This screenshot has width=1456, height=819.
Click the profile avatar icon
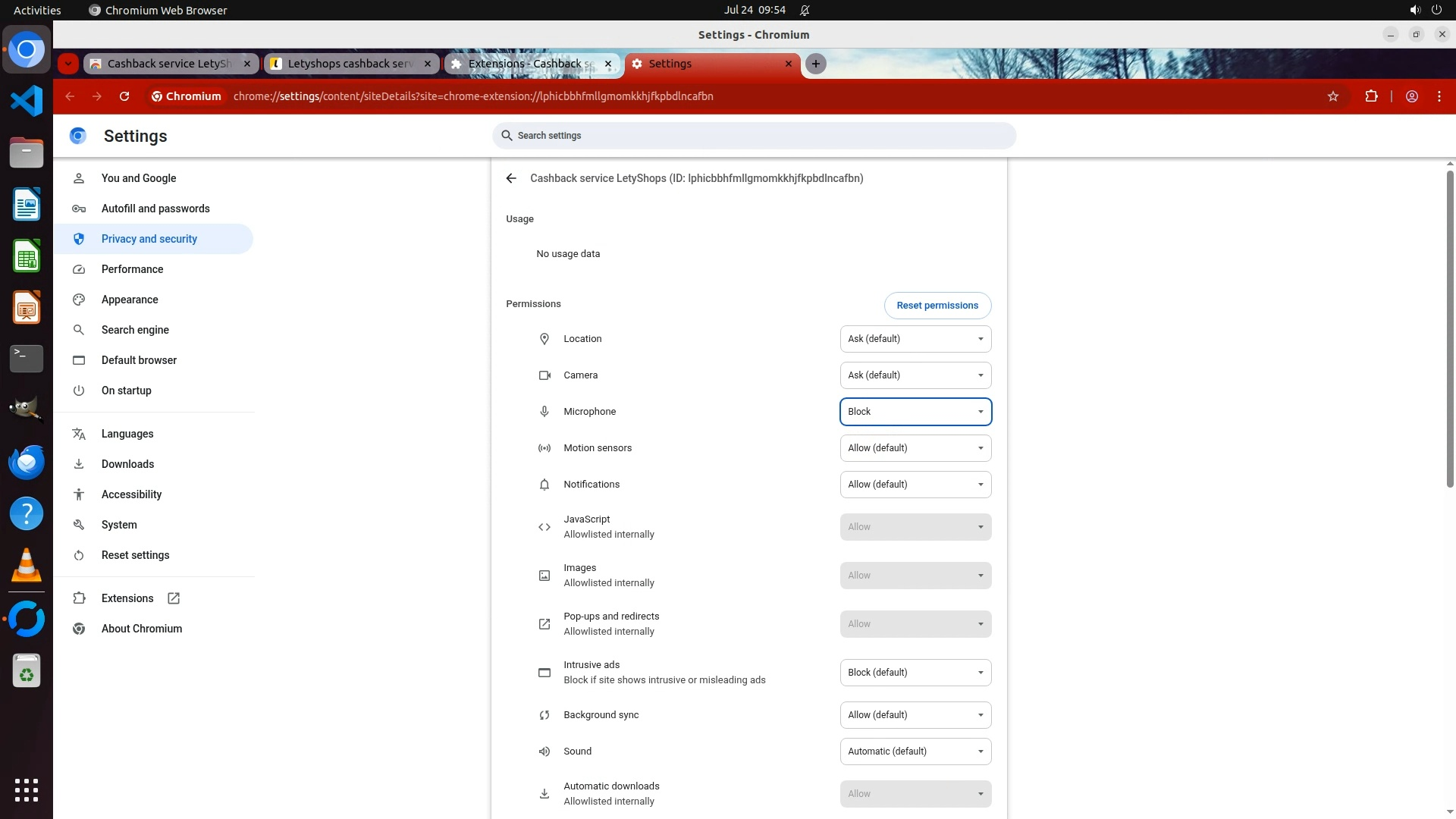pyautogui.click(x=1412, y=96)
